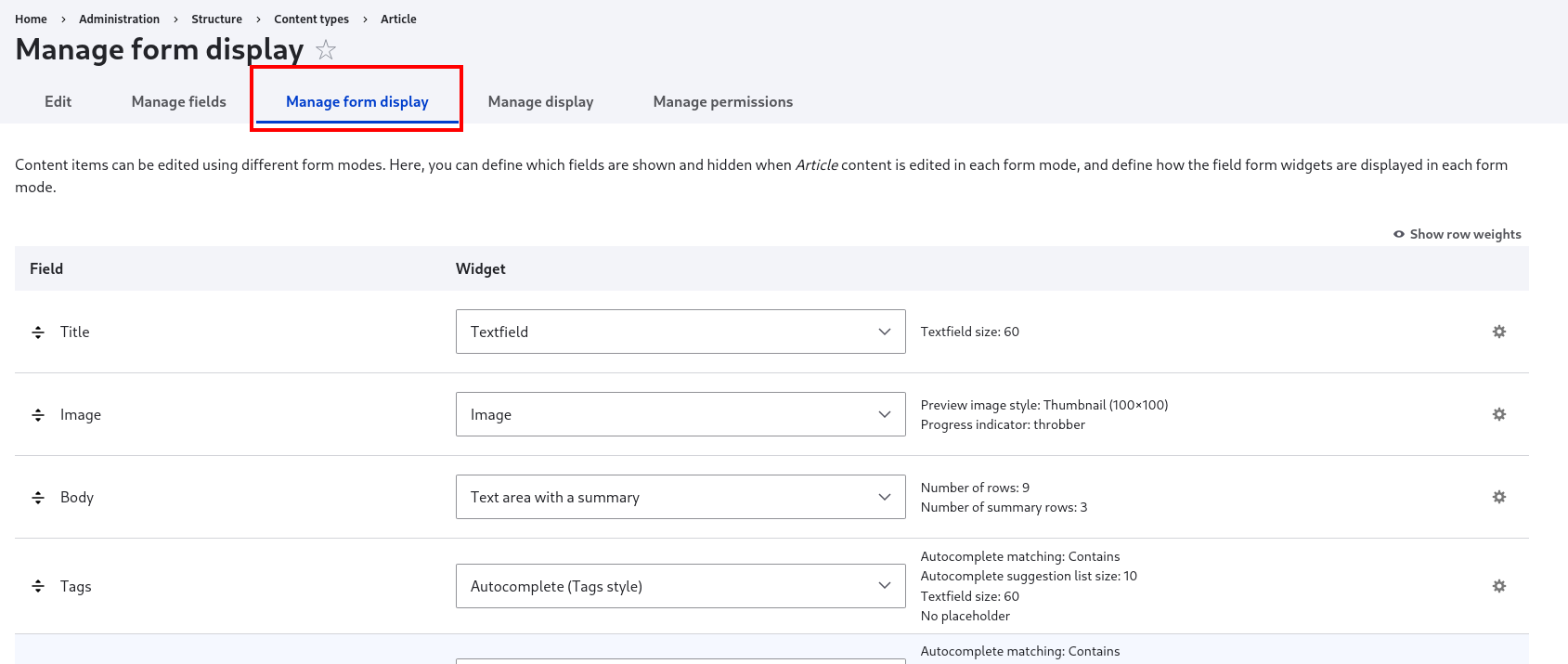Open Image field widget dropdown
Image resolution: width=1568 pixels, height=664 pixels.
[x=680, y=414]
